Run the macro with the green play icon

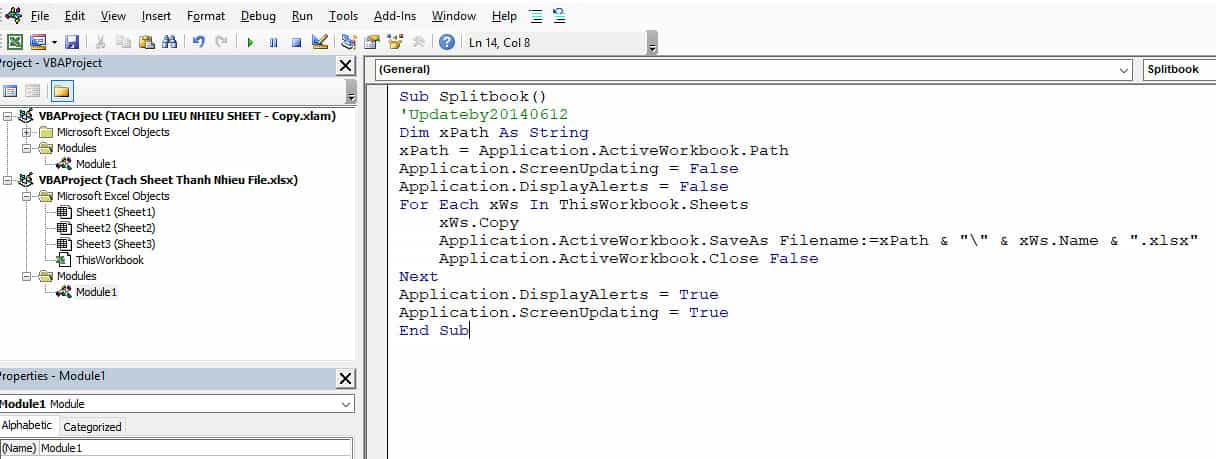[x=250, y=42]
